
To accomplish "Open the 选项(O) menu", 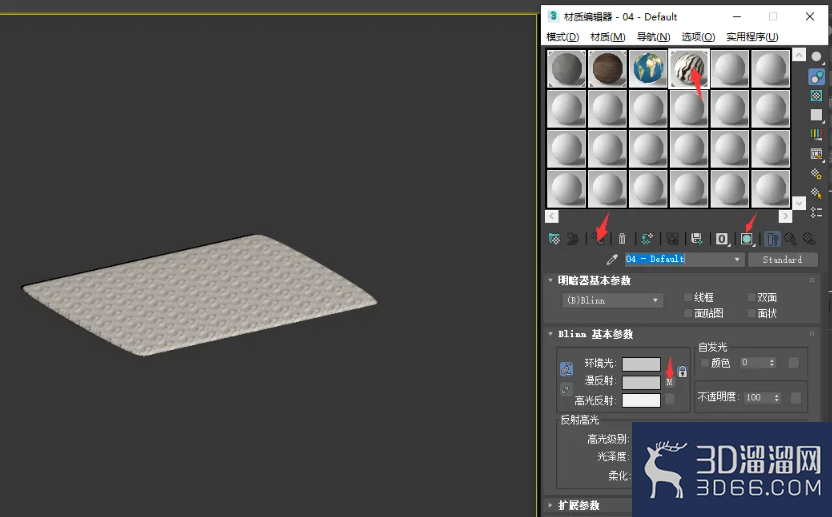I will (x=698, y=37).
